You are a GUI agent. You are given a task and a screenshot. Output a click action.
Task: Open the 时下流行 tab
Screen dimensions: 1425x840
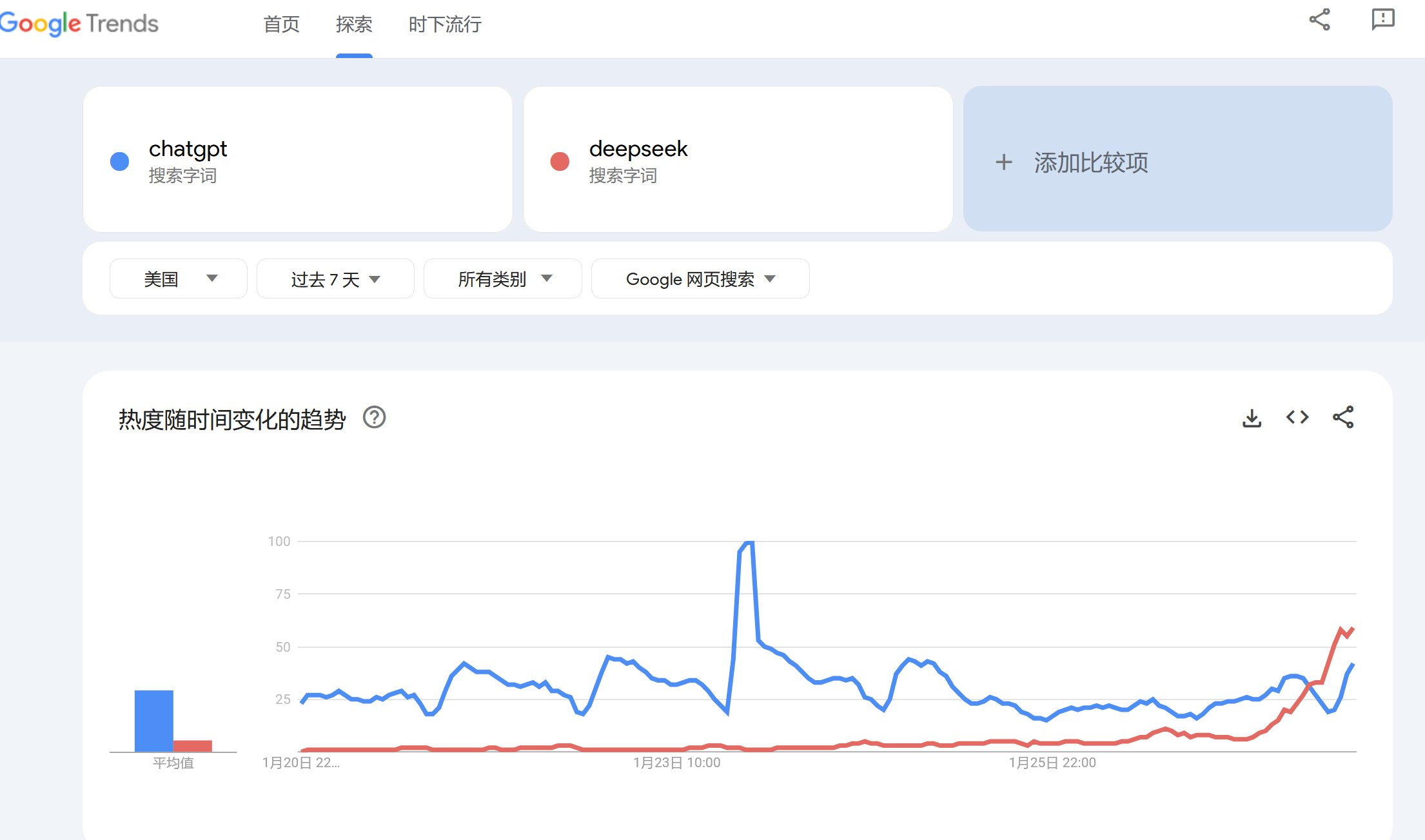(445, 24)
